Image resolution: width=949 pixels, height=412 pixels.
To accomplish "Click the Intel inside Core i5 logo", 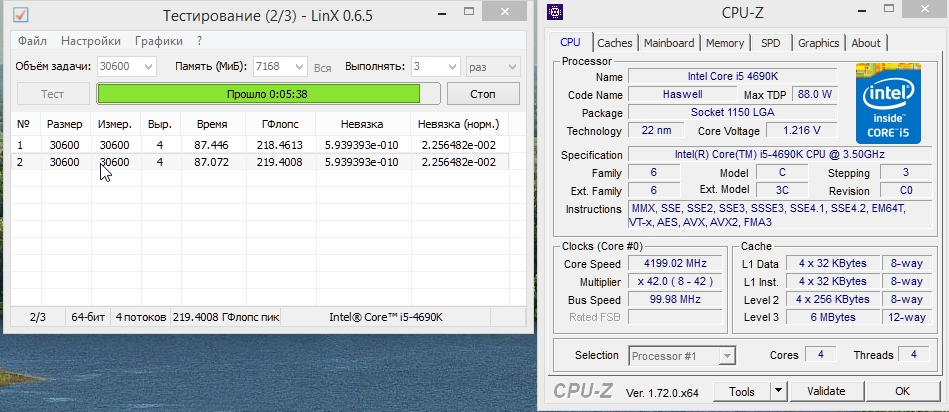I will coord(886,102).
